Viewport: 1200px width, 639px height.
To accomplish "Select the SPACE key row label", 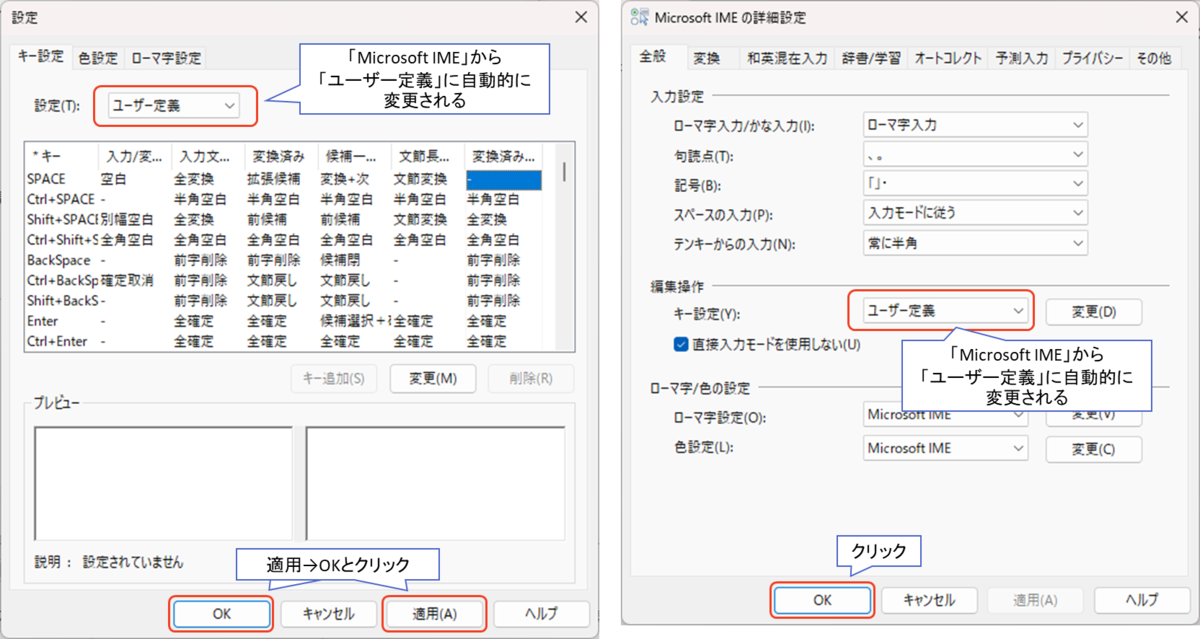I will click(x=47, y=179).
